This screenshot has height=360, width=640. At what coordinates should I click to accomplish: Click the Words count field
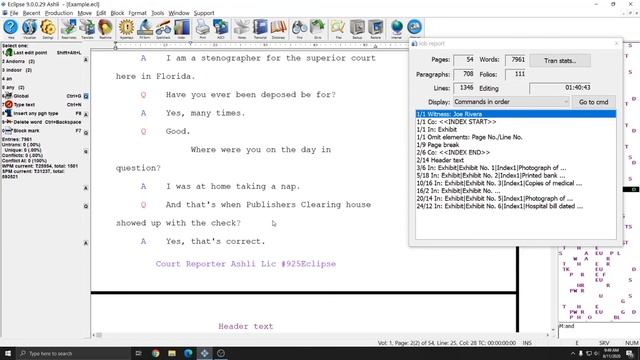[x=515, y=60]
